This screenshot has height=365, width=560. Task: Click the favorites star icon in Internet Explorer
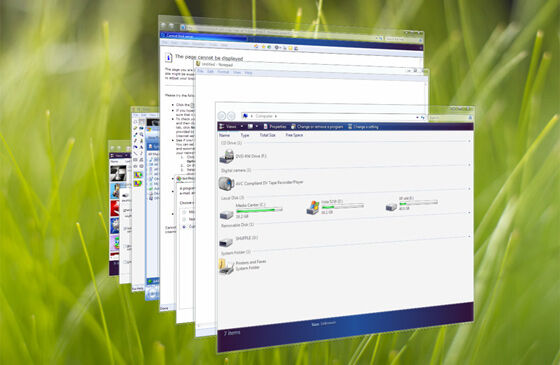263,47
